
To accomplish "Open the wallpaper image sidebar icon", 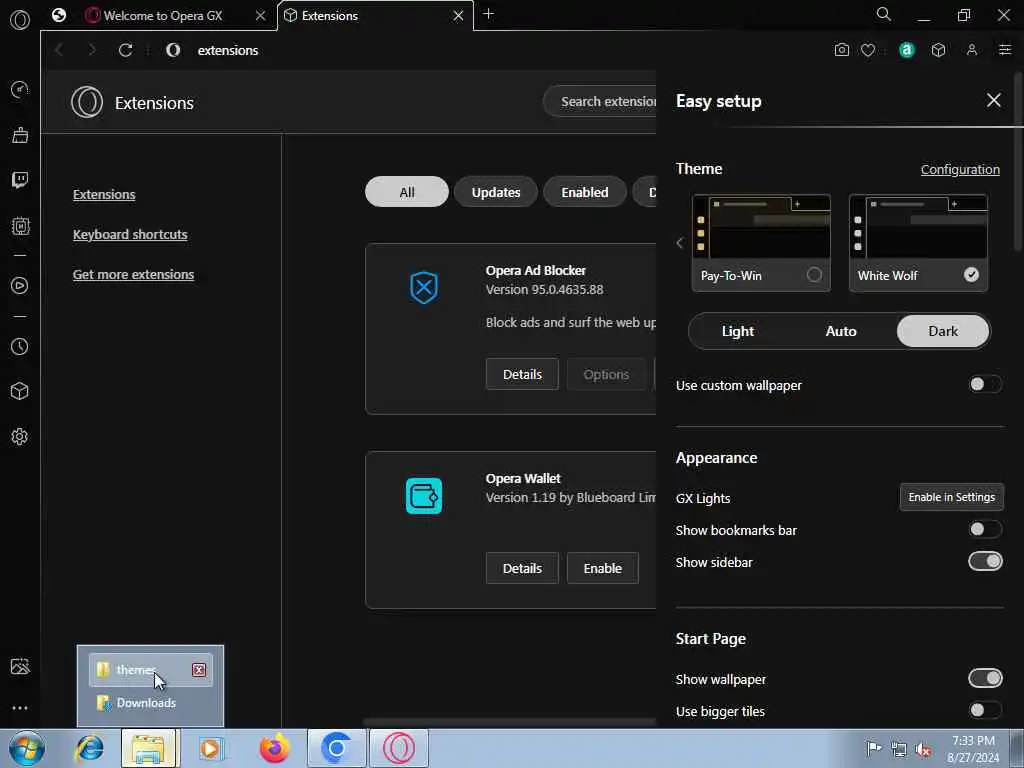I will click(20, 666).
